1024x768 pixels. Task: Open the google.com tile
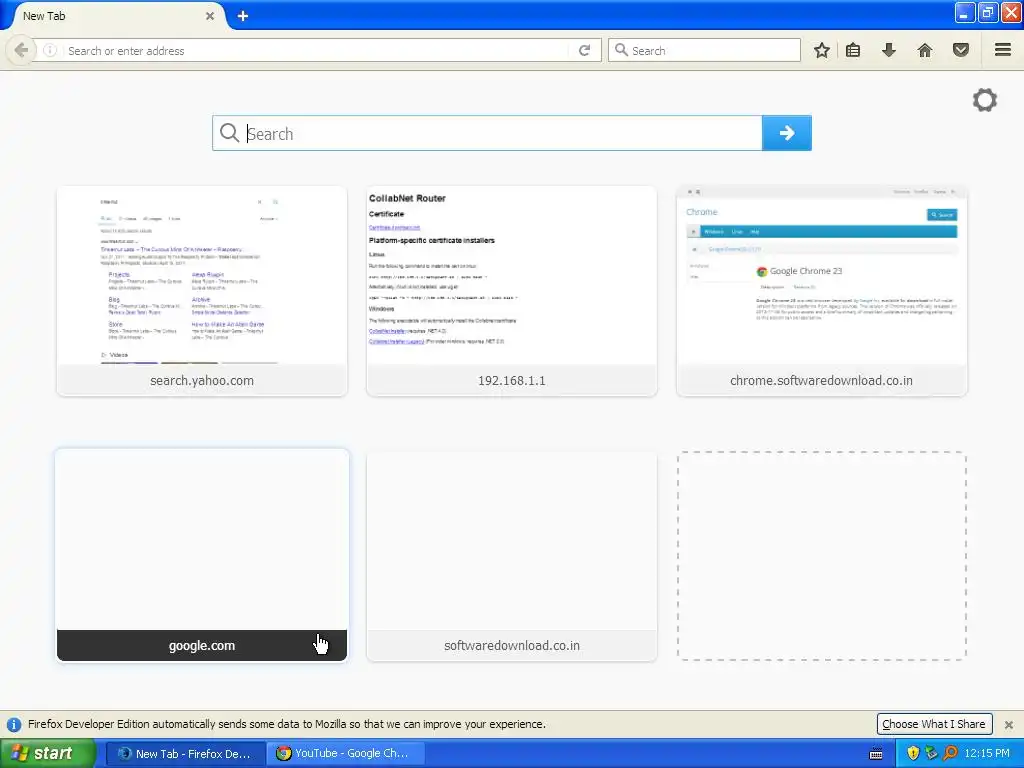pos(202,556)
